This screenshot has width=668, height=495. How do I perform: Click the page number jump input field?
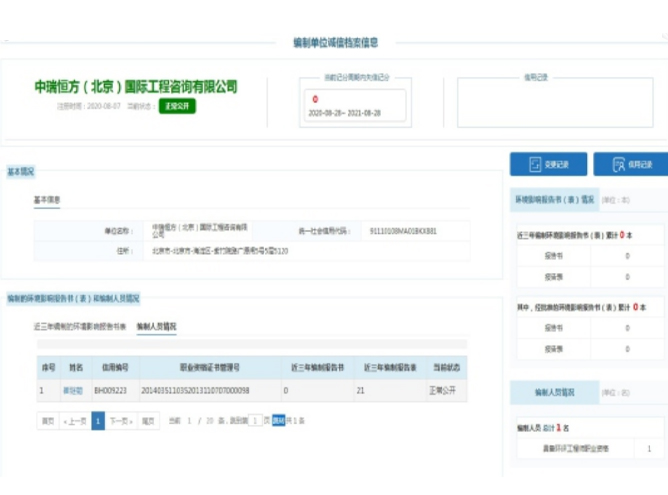click(x=255, y=422)
